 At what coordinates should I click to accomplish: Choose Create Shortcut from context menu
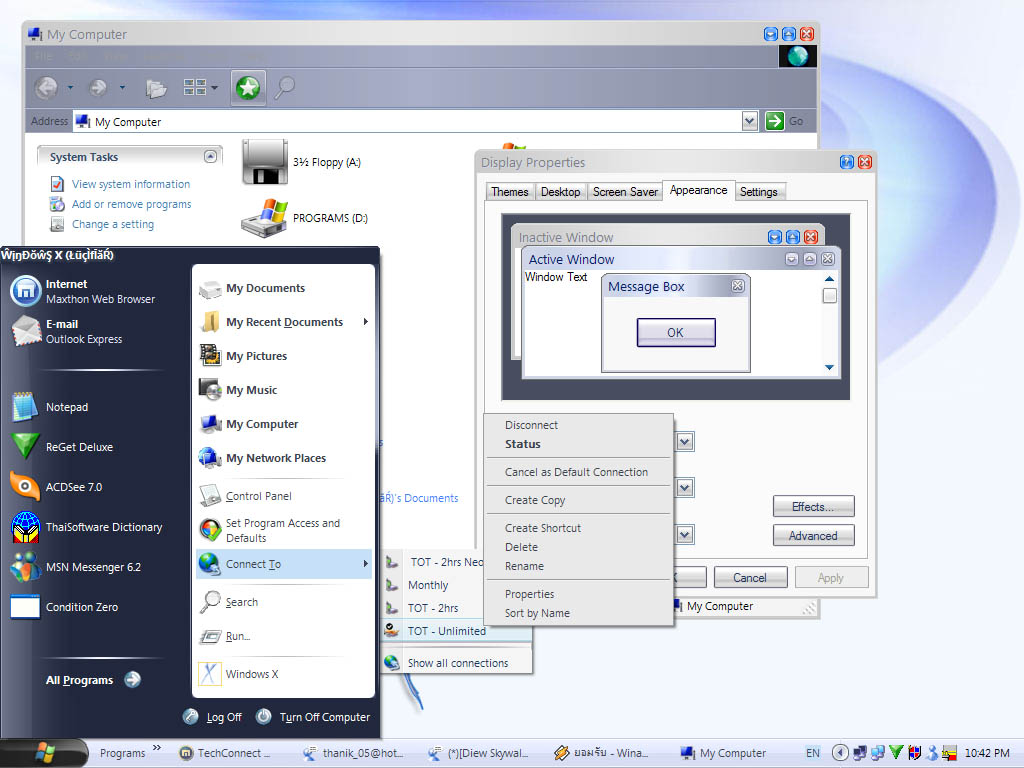pyautogui.click(x=542, y=528)
